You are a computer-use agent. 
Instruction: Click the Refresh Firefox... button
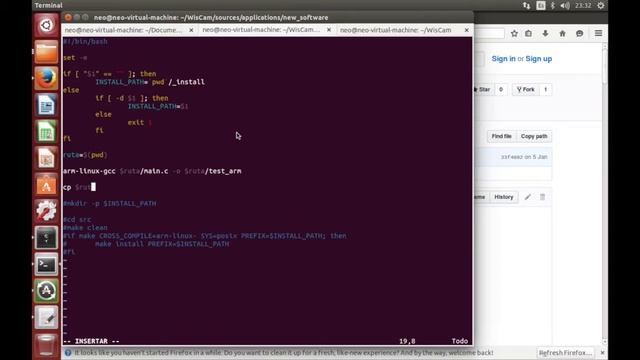[x=565, y=353]
